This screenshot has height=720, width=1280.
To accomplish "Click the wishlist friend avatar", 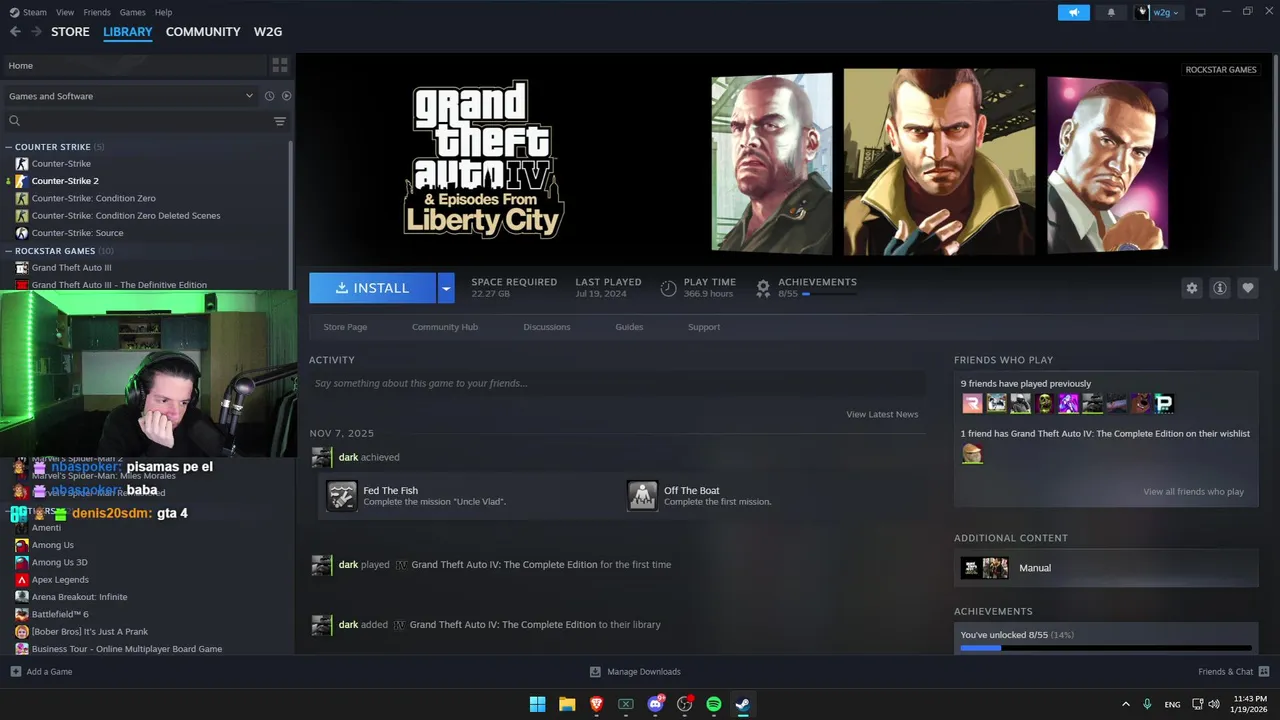I will pyautogui.click(x=972, y=454).
